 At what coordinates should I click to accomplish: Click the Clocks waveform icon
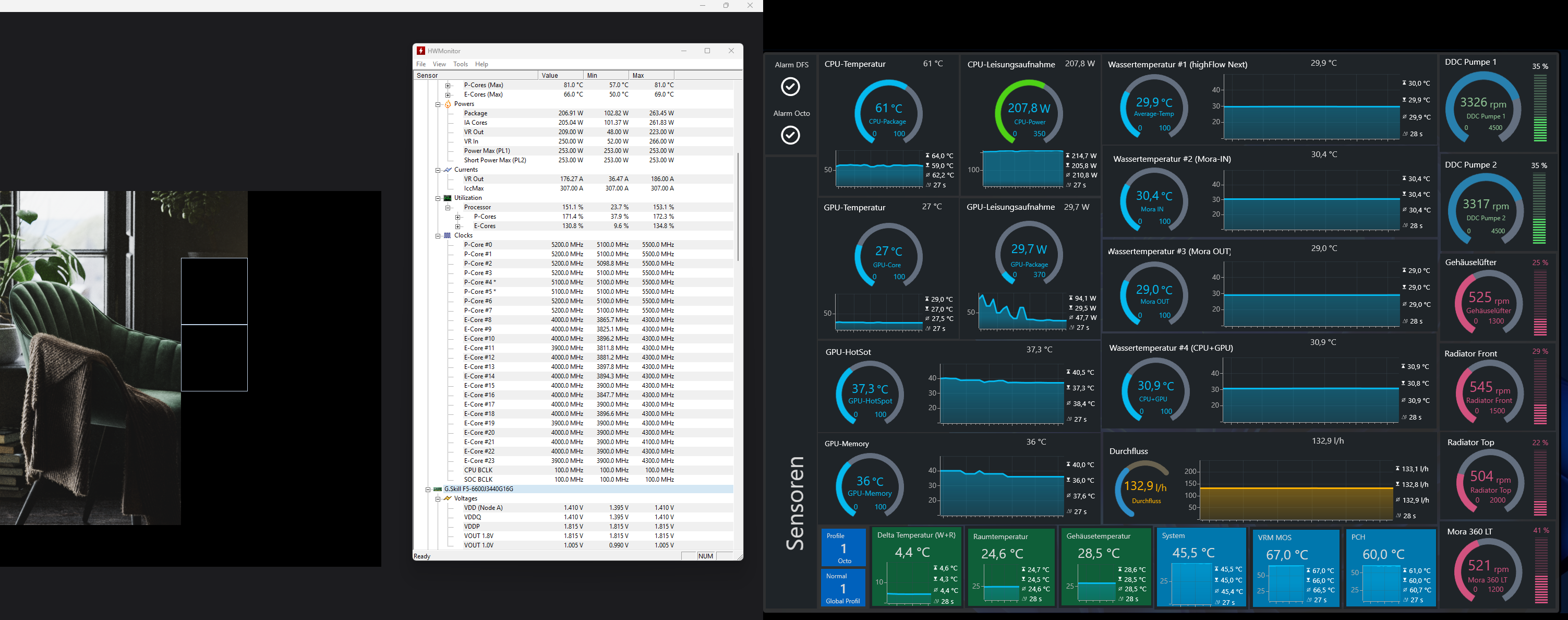(448, 236)
